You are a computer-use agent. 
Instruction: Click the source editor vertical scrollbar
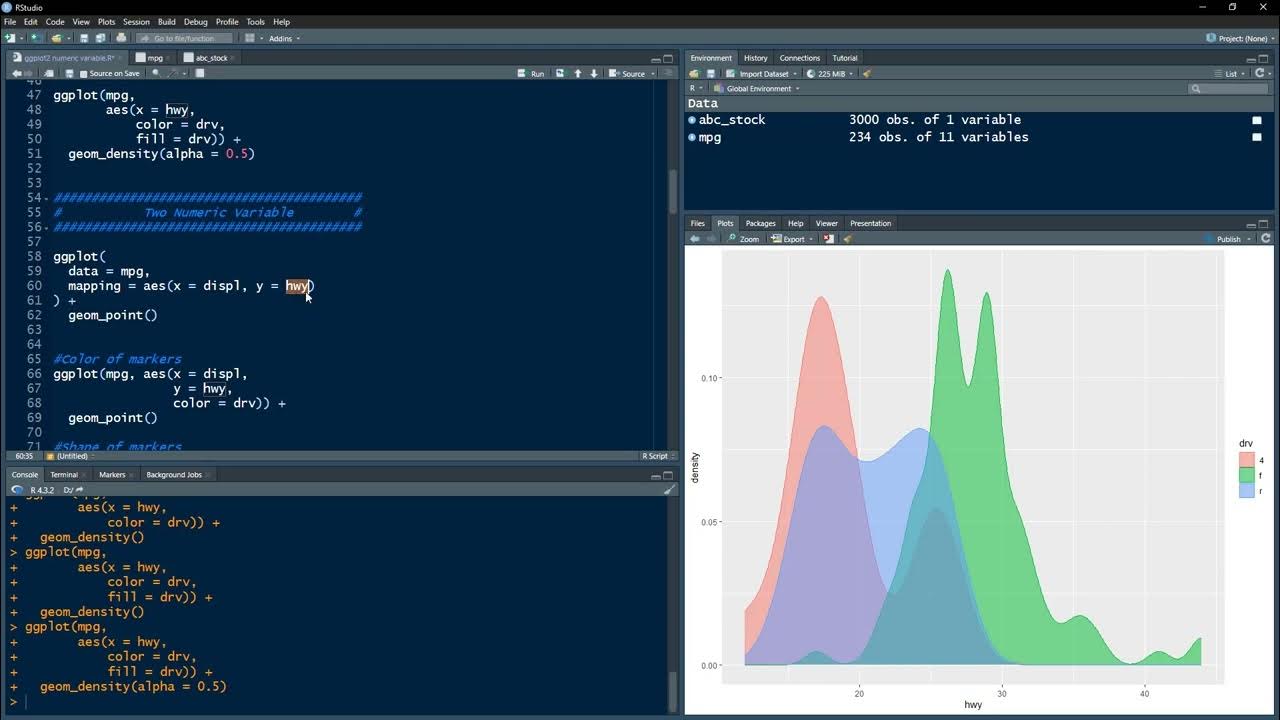672,190
